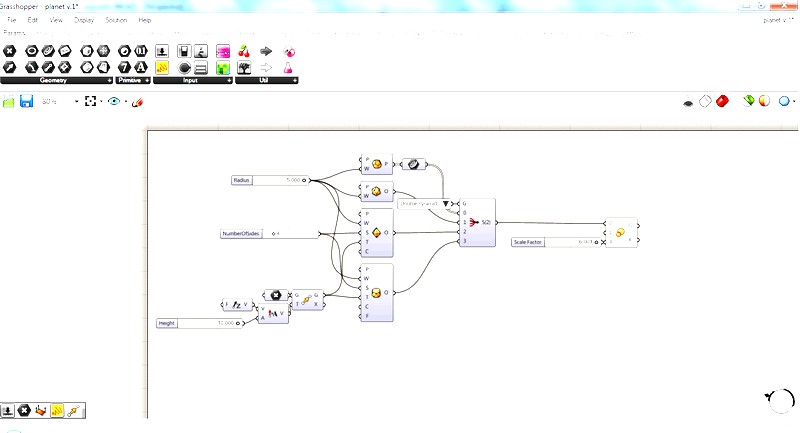Select the Value List input icon
Image resolution: width=800 pixels, height=433 pixels.
pyautogui.click(x=201, y=67)
